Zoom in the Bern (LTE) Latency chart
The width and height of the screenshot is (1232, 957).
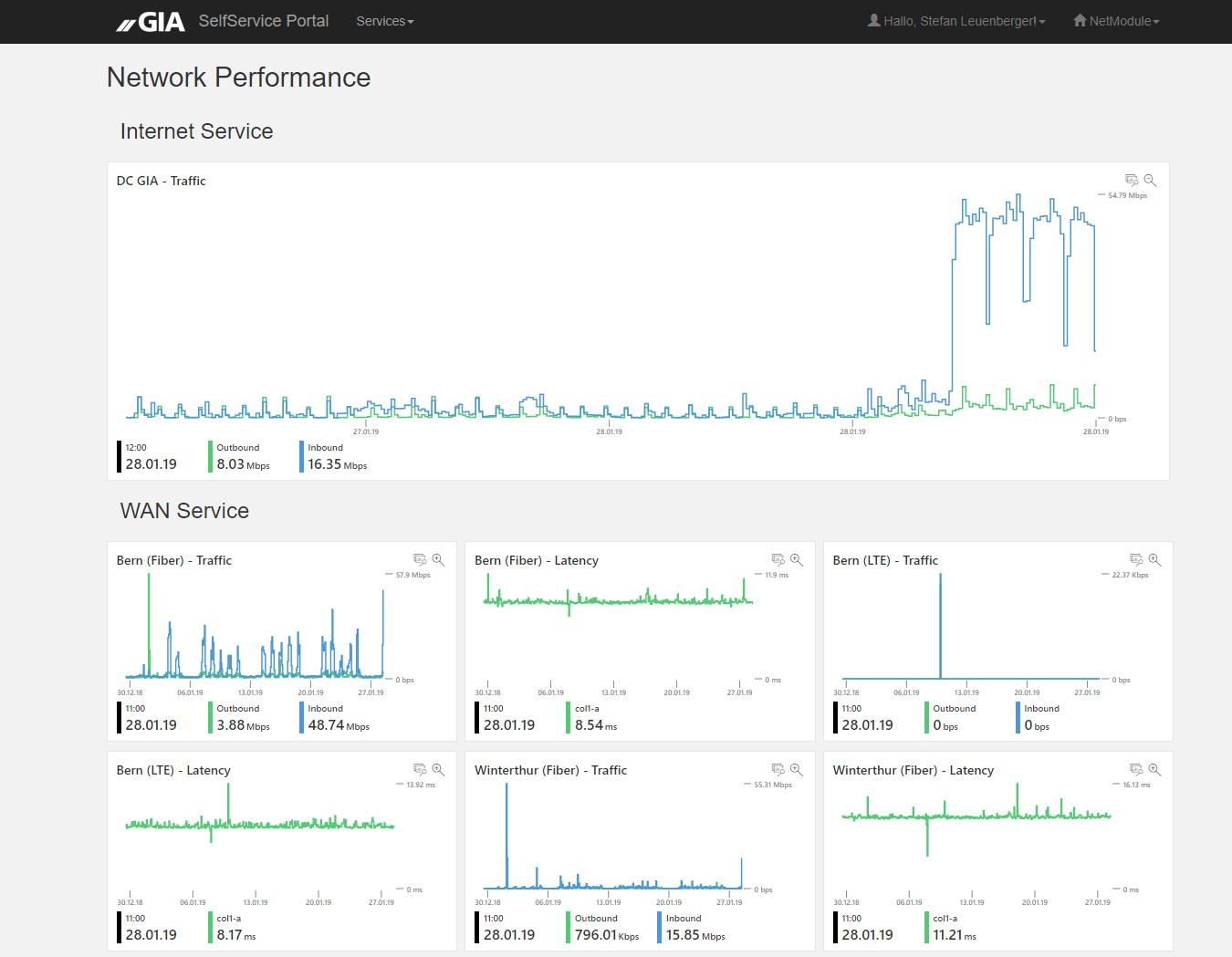tap(438, 770)
